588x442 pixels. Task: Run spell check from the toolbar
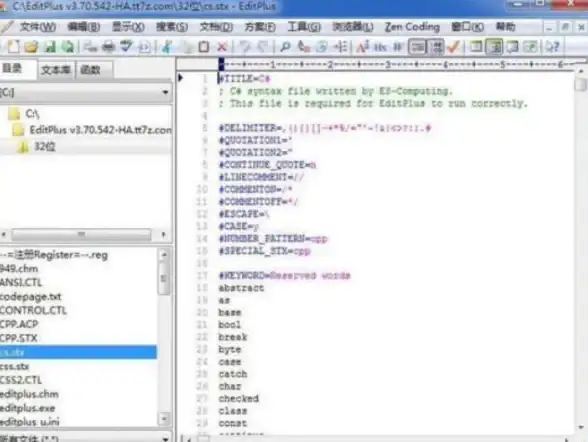(126, 47)
